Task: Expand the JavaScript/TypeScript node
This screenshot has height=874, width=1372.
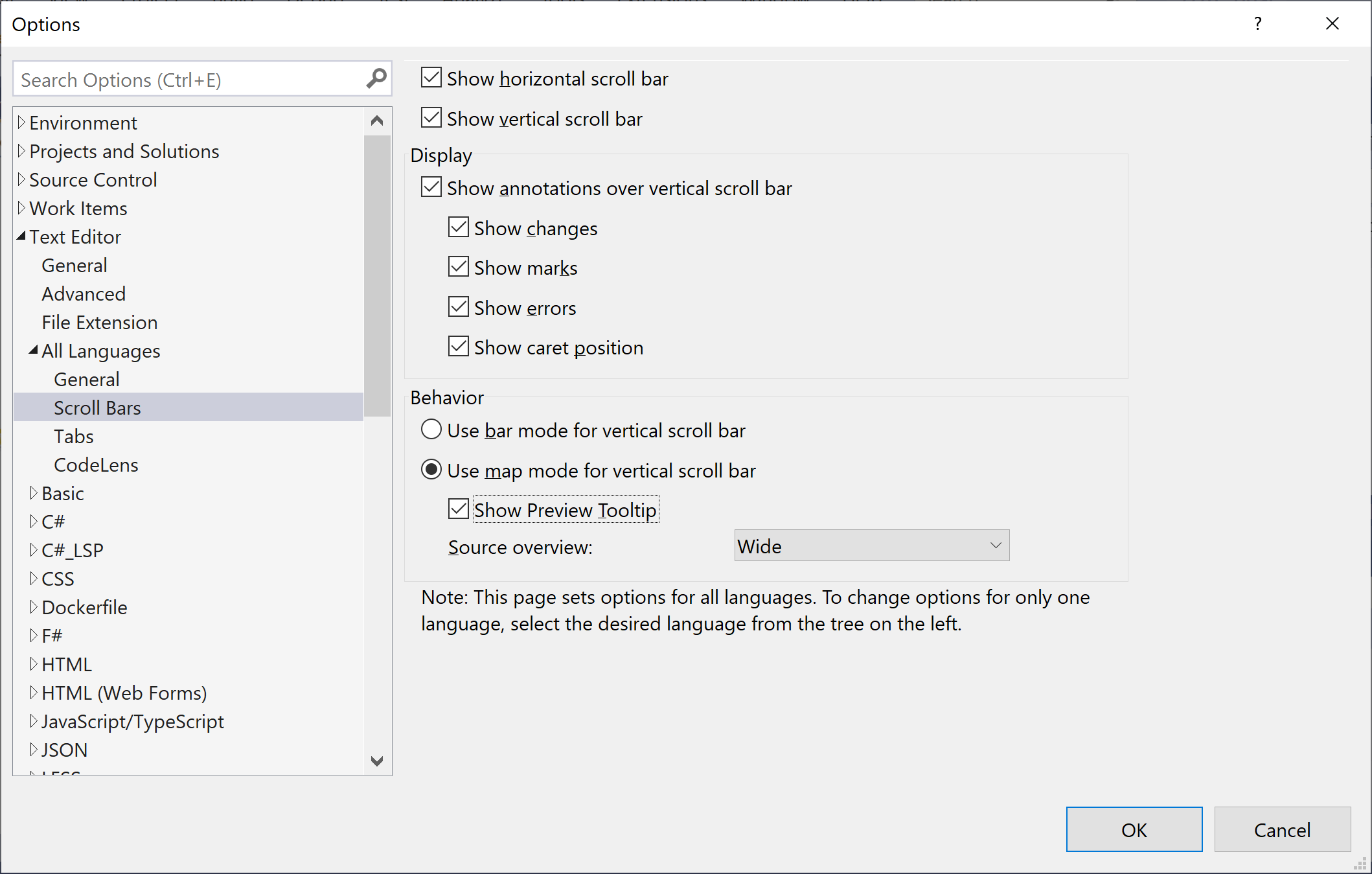Action: [34, 721]
